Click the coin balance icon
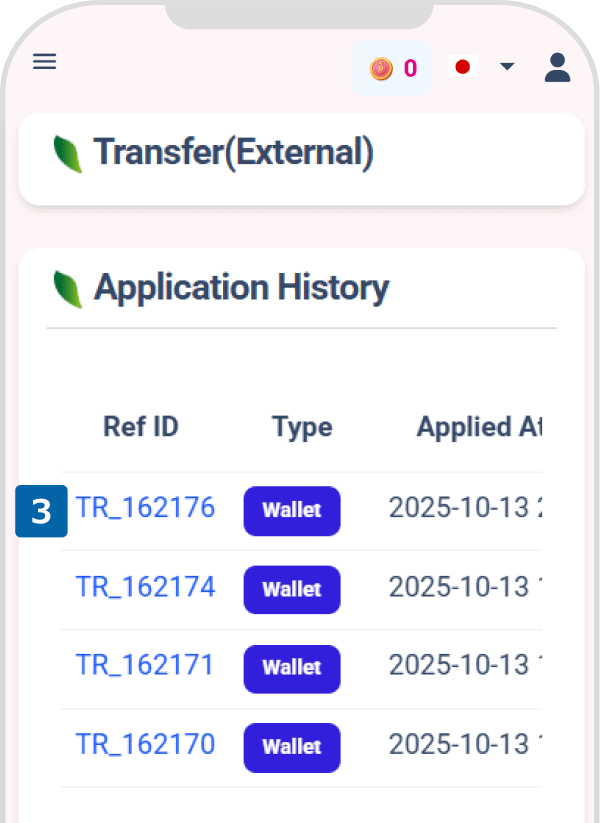The image size is (600, 823). [381, 69]
